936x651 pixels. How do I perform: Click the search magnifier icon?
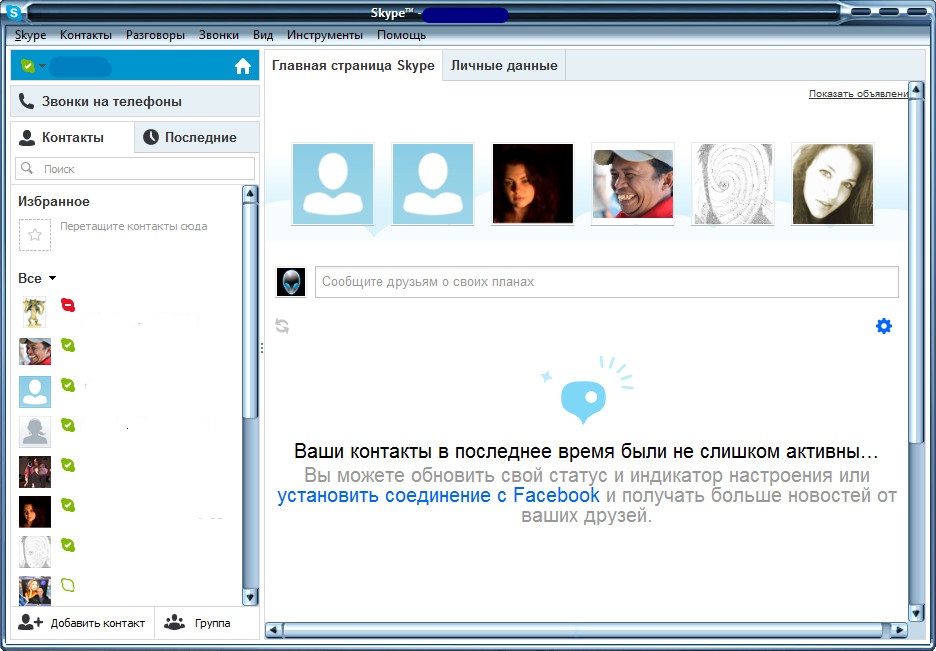click(27, 168)
